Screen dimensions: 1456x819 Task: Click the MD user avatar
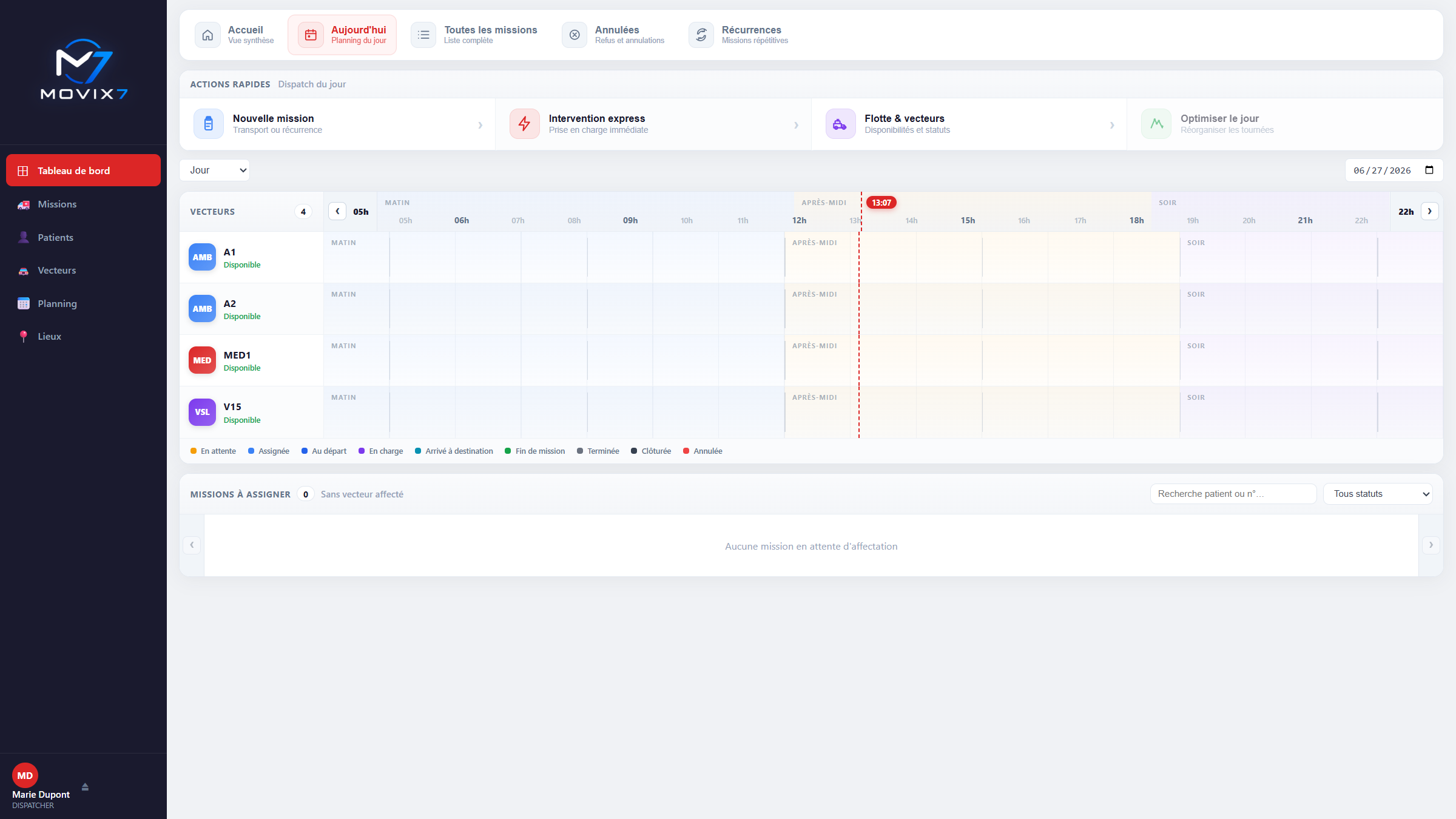pos(25,775)
